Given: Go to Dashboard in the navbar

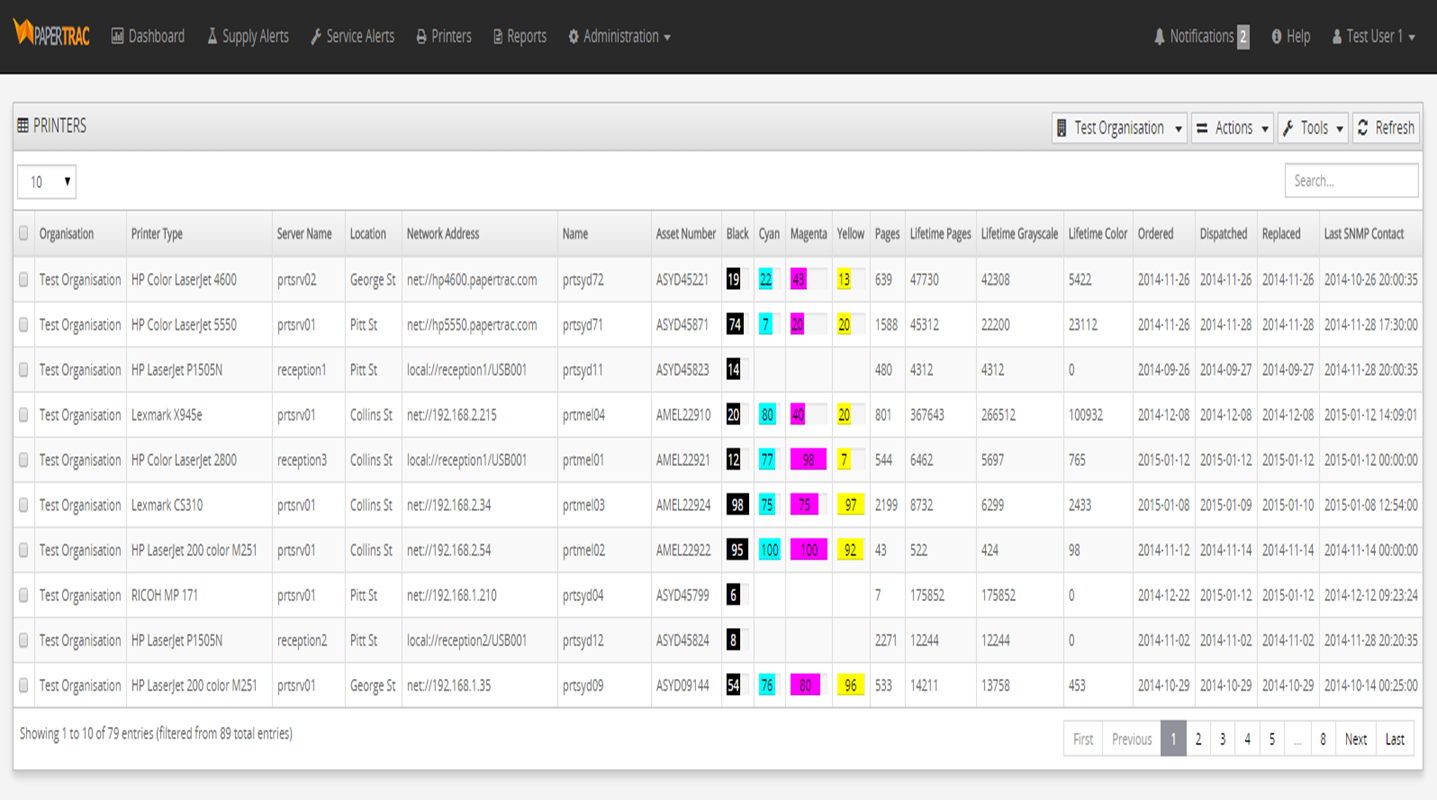Looking at the screenshot, I should [148, 37].
